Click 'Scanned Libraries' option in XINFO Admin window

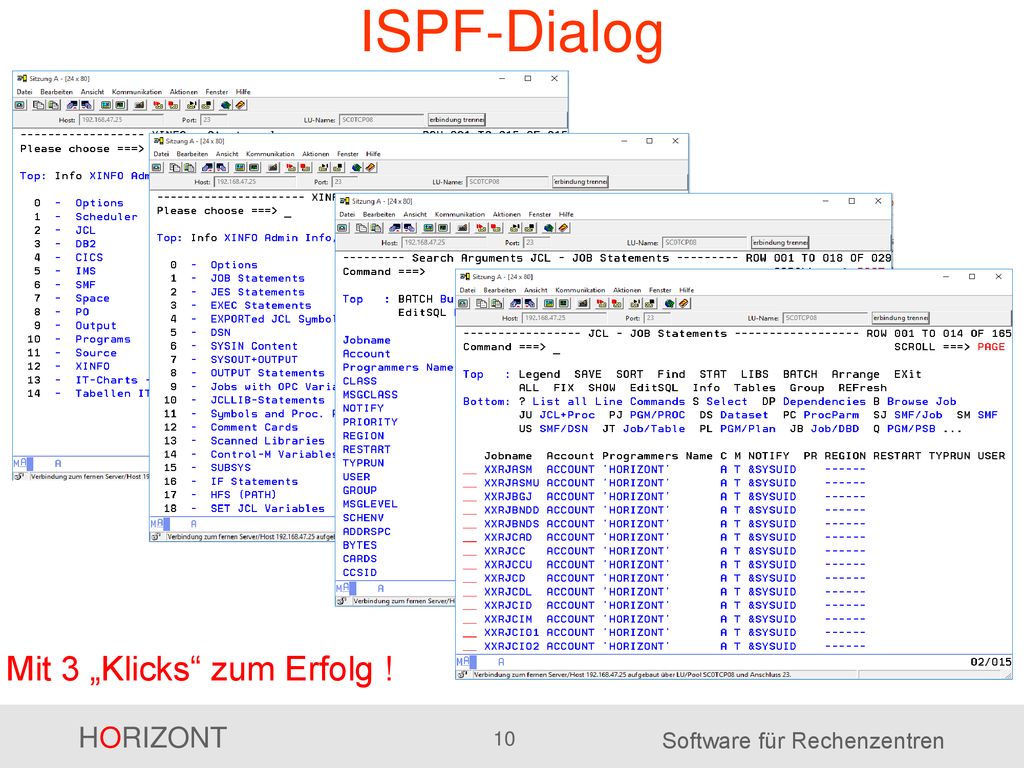267,441
